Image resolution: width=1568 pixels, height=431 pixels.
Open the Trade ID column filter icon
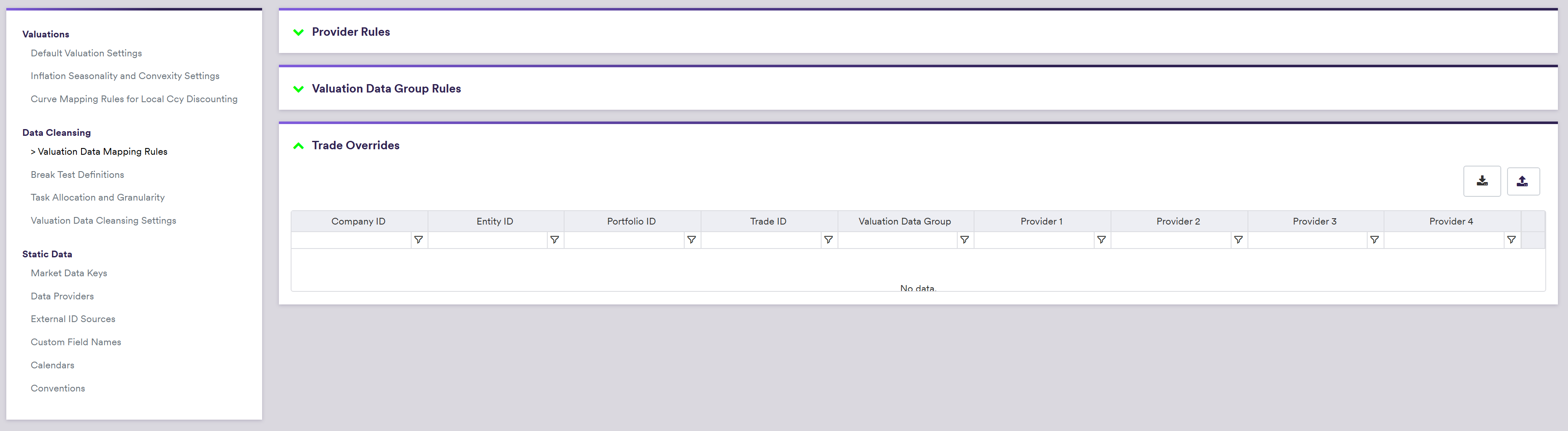point(828,240)
